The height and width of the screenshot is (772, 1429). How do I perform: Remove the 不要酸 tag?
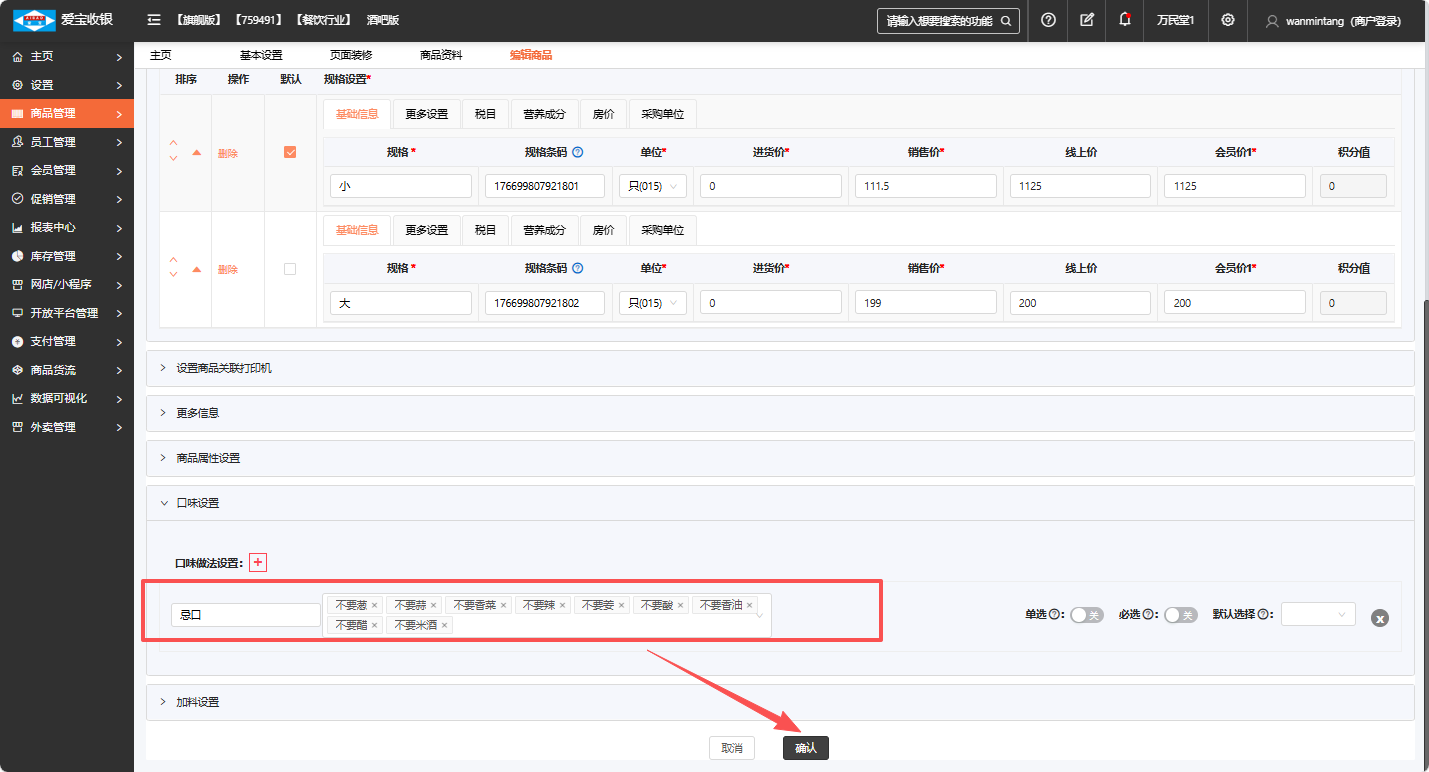point(680,605)
